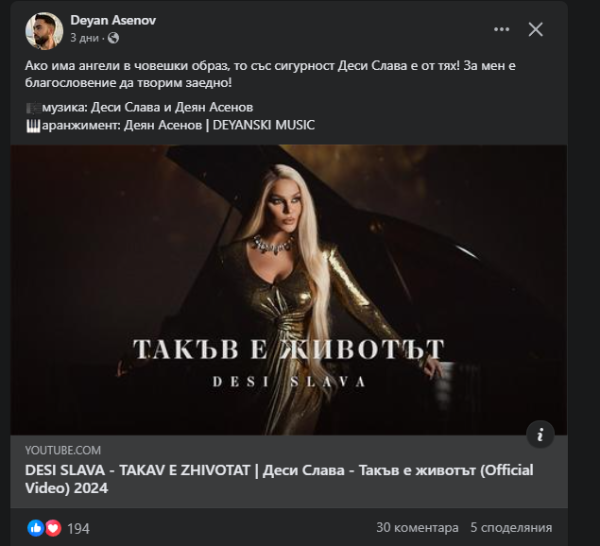Image resolution: width=600 pixels, height=546 pixels.
Task: View the "5 споделяния" shares list
Action: pyautogui.click(x=510, y=527)
